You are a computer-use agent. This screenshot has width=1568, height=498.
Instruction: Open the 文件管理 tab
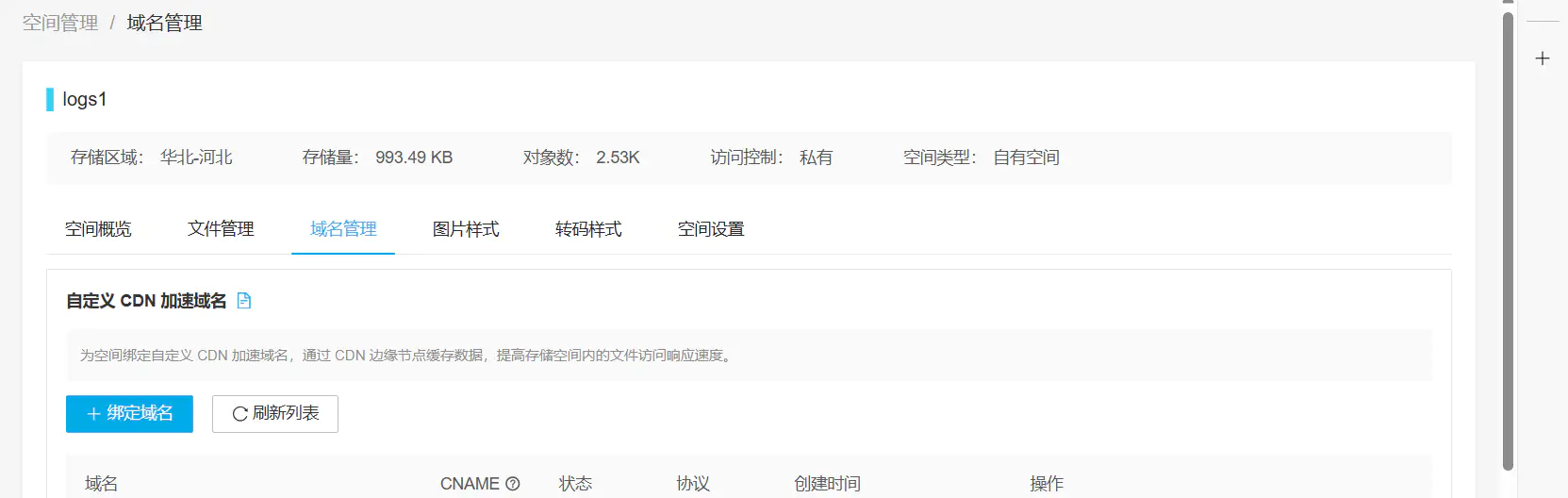click(221, 229)
